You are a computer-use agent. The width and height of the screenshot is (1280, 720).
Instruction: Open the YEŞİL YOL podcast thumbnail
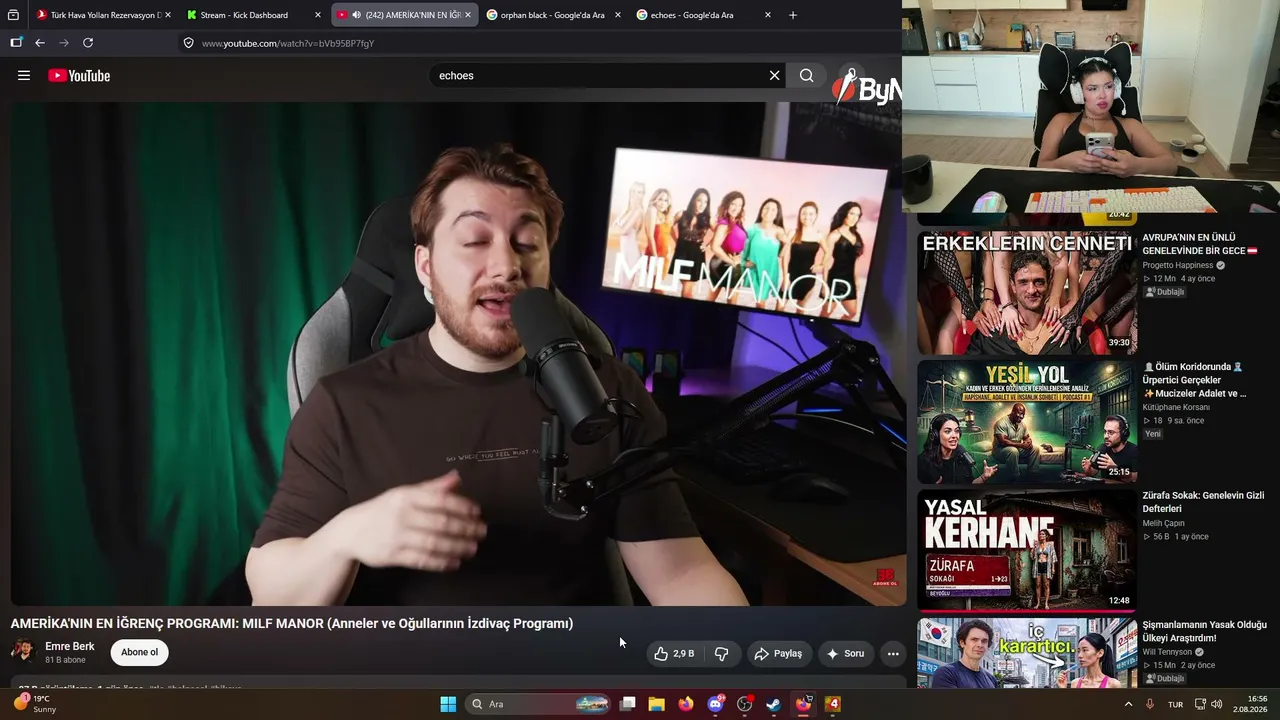pyautogui.click(x=1027, y=422)
